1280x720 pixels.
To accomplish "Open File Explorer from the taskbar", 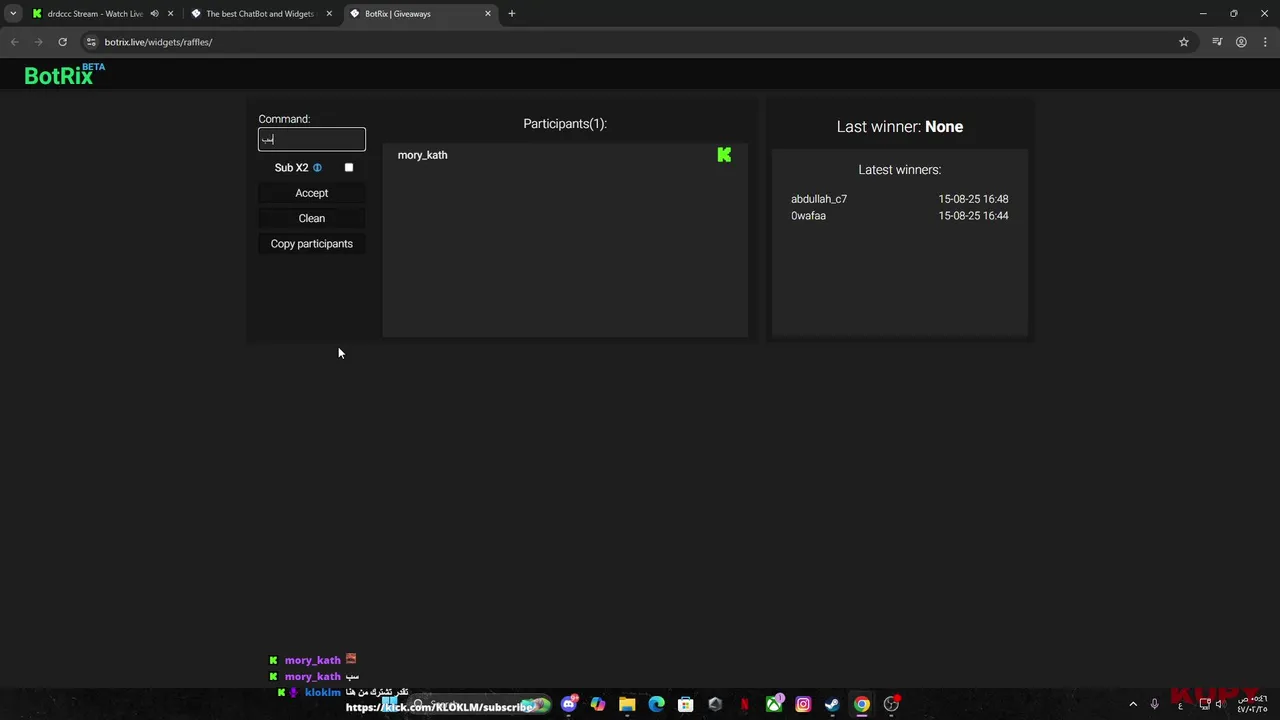I will pos(627,704).
